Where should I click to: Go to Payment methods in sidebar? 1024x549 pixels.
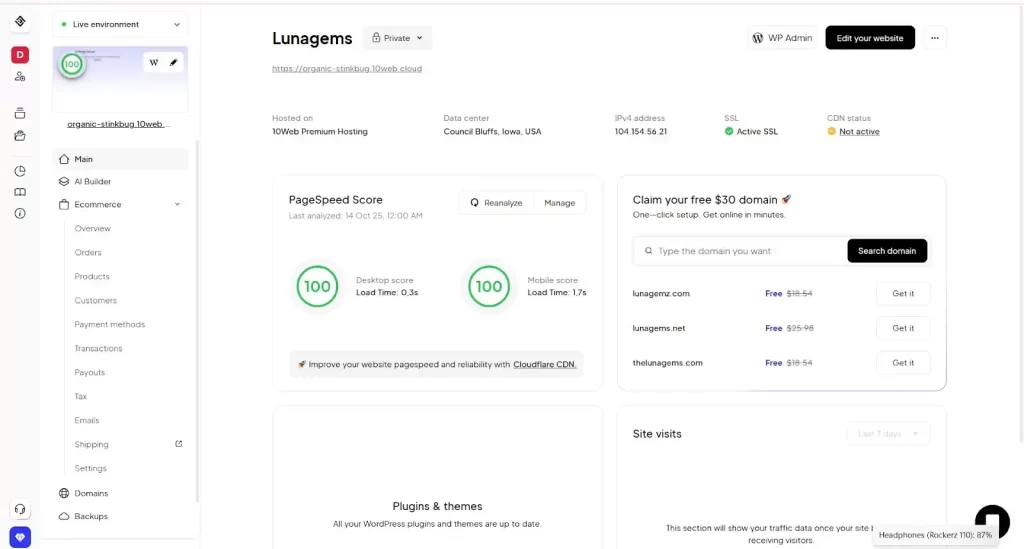(x=109, y=324)
